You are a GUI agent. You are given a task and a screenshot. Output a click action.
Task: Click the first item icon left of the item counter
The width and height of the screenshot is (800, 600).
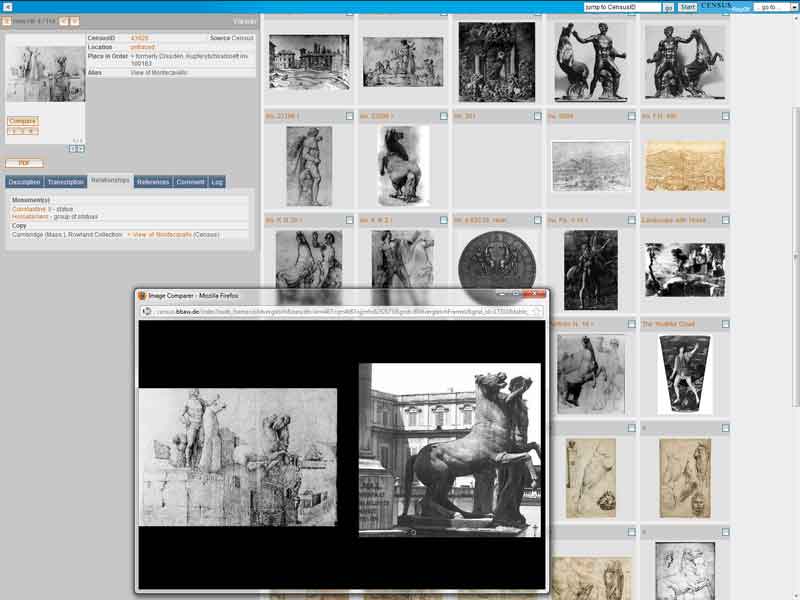[x=7, y=21]
